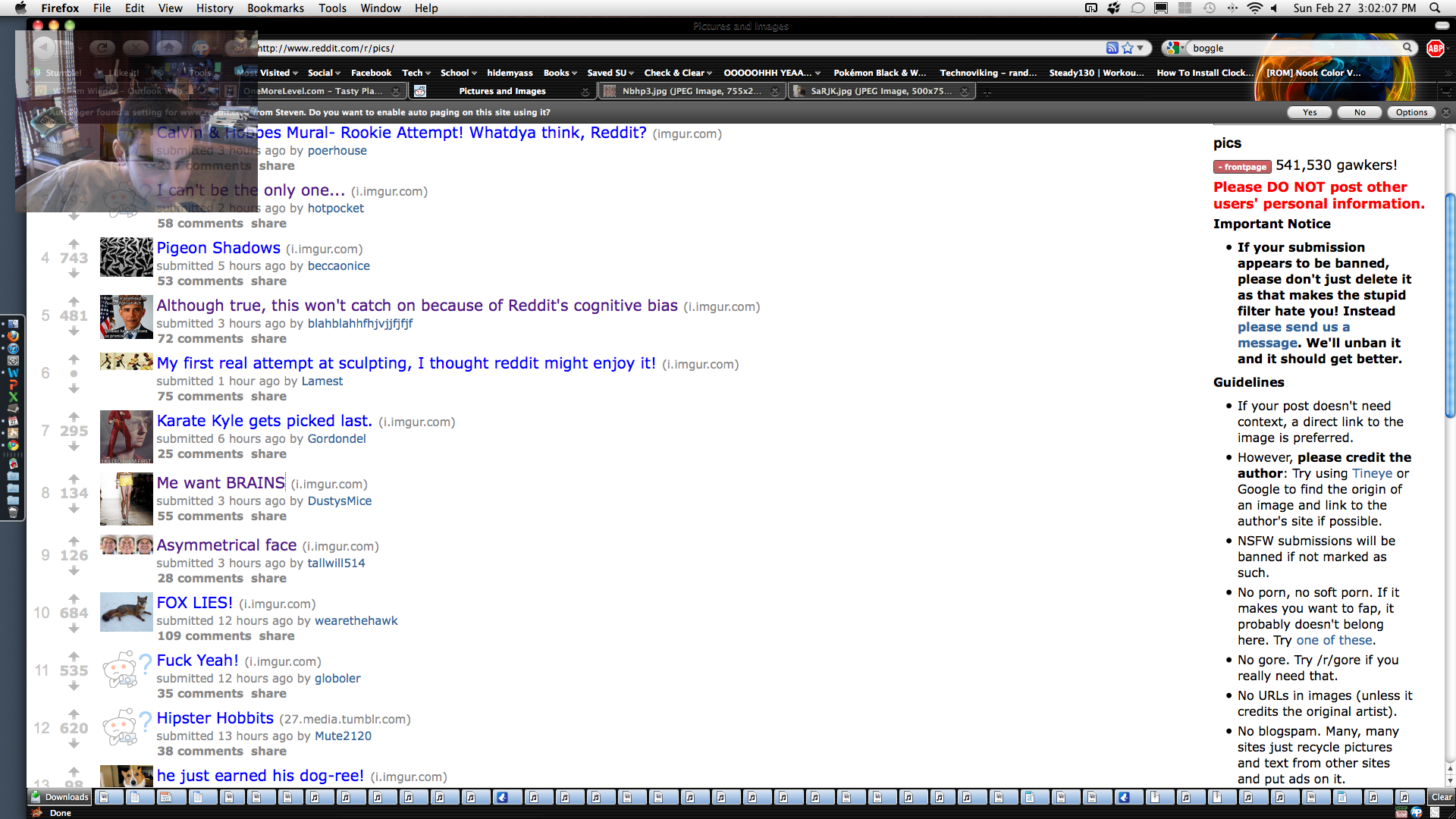Open the address bar history dropdown arrow

[x=1141, y=48]
